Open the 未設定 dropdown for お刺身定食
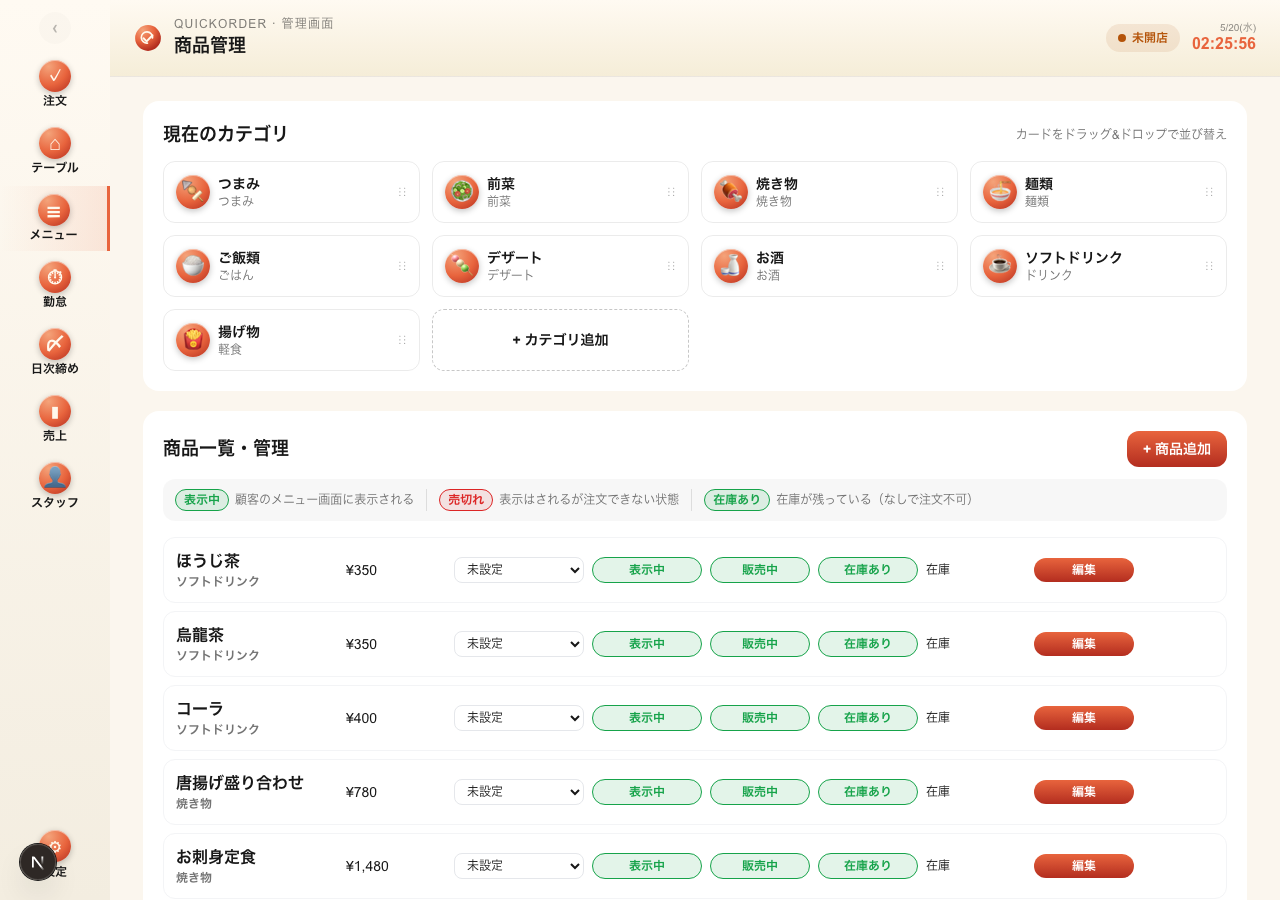 (x=519, y=866)
